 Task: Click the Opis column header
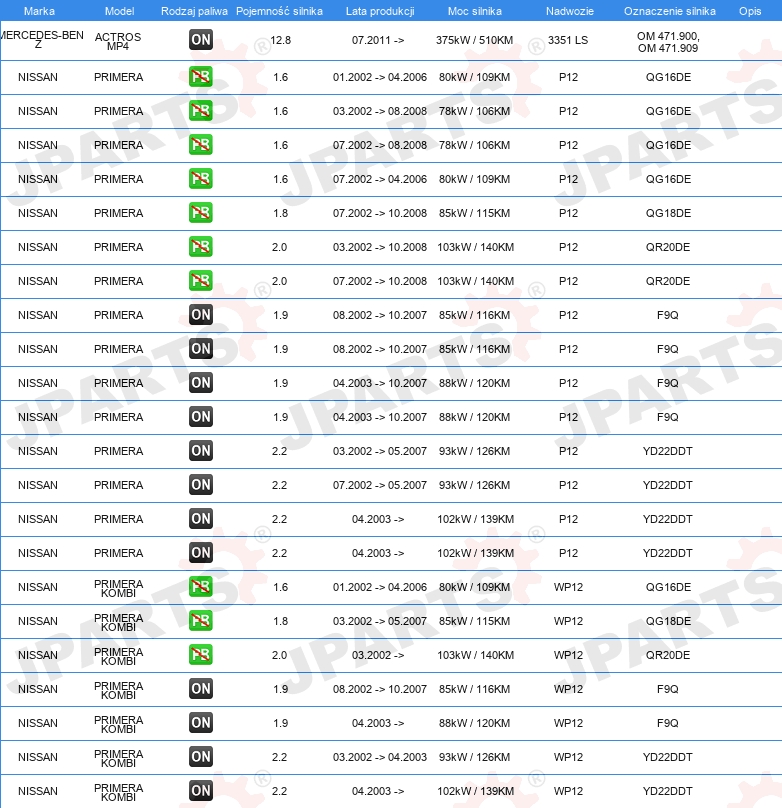(750, 11)
